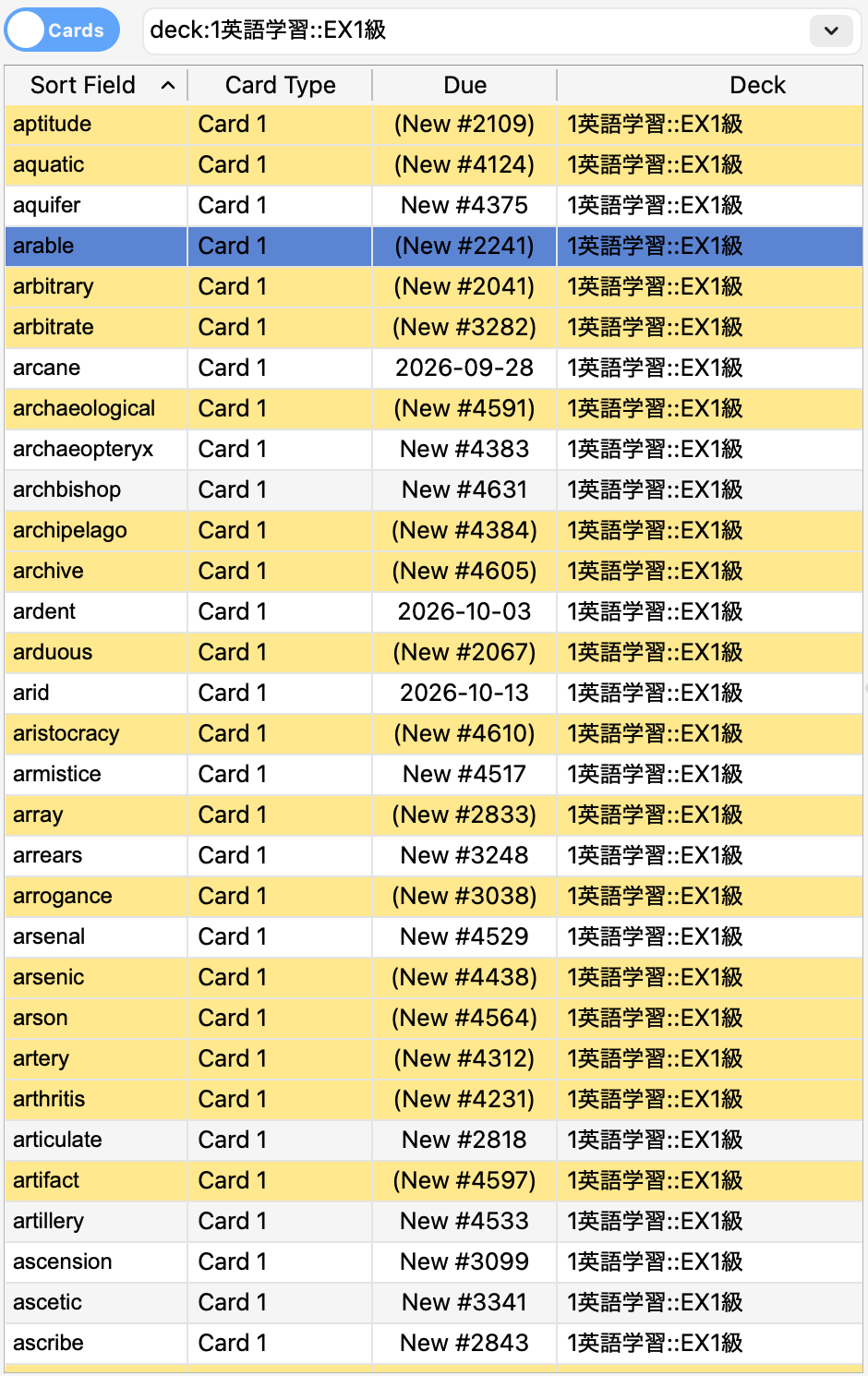
Task: Click the 'New #2843' due cell
Action: point(464,1343)
